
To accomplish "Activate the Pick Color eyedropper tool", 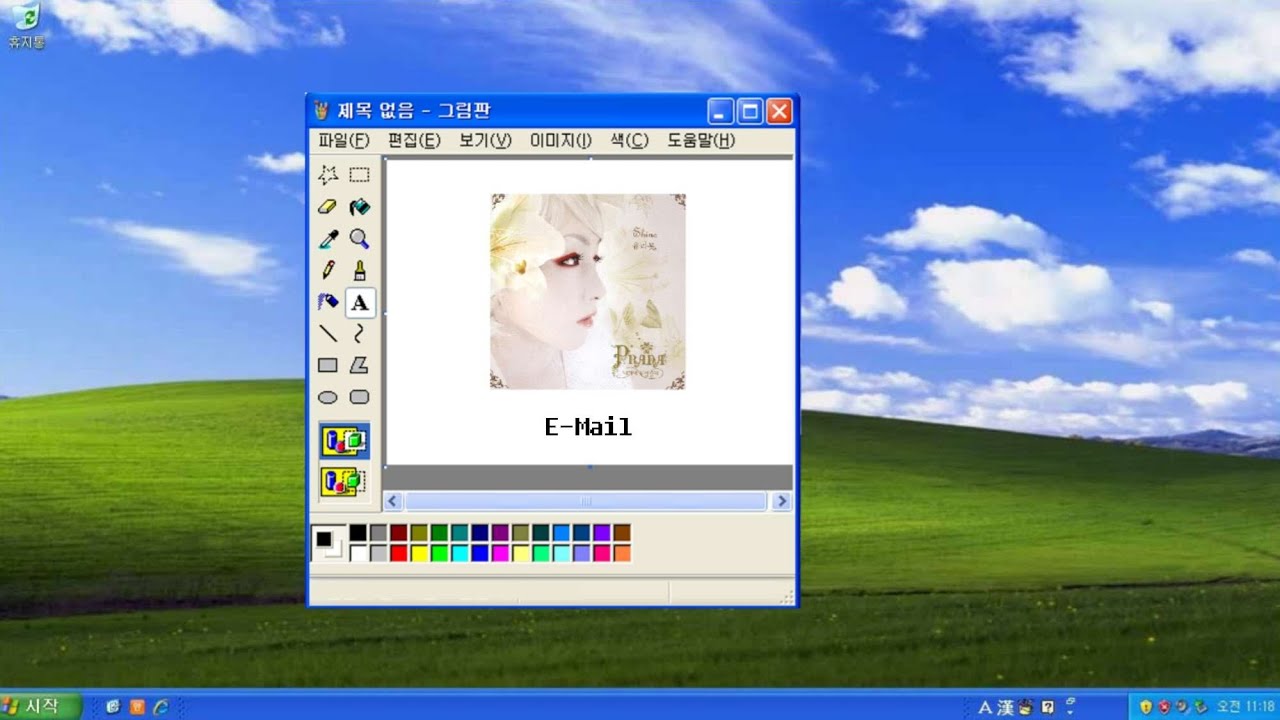I will tap(328, 239).
